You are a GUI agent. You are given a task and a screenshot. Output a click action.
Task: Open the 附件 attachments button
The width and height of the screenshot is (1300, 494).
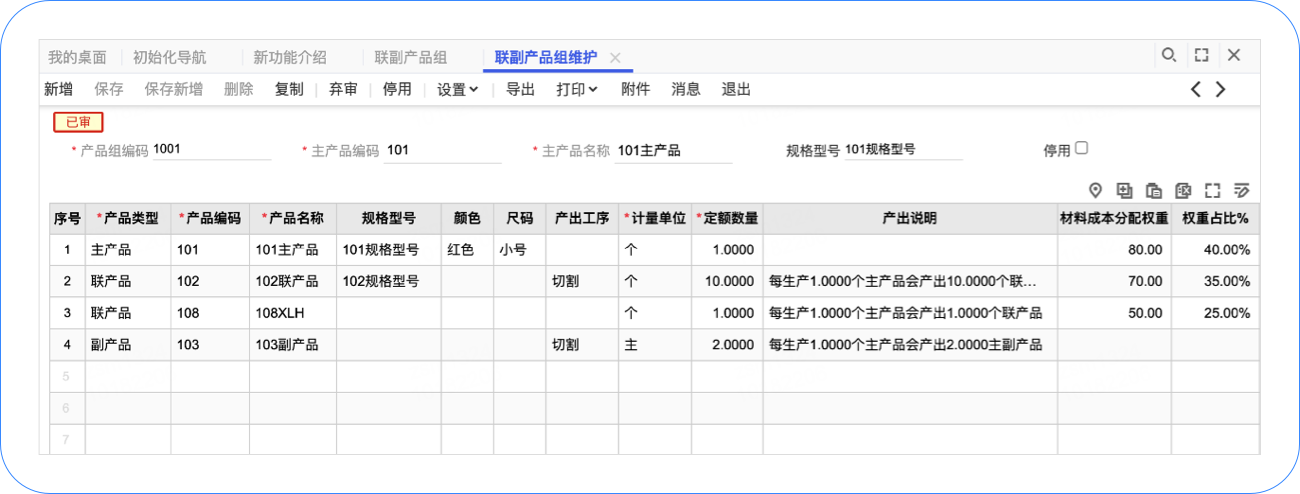tap(635, 89)
